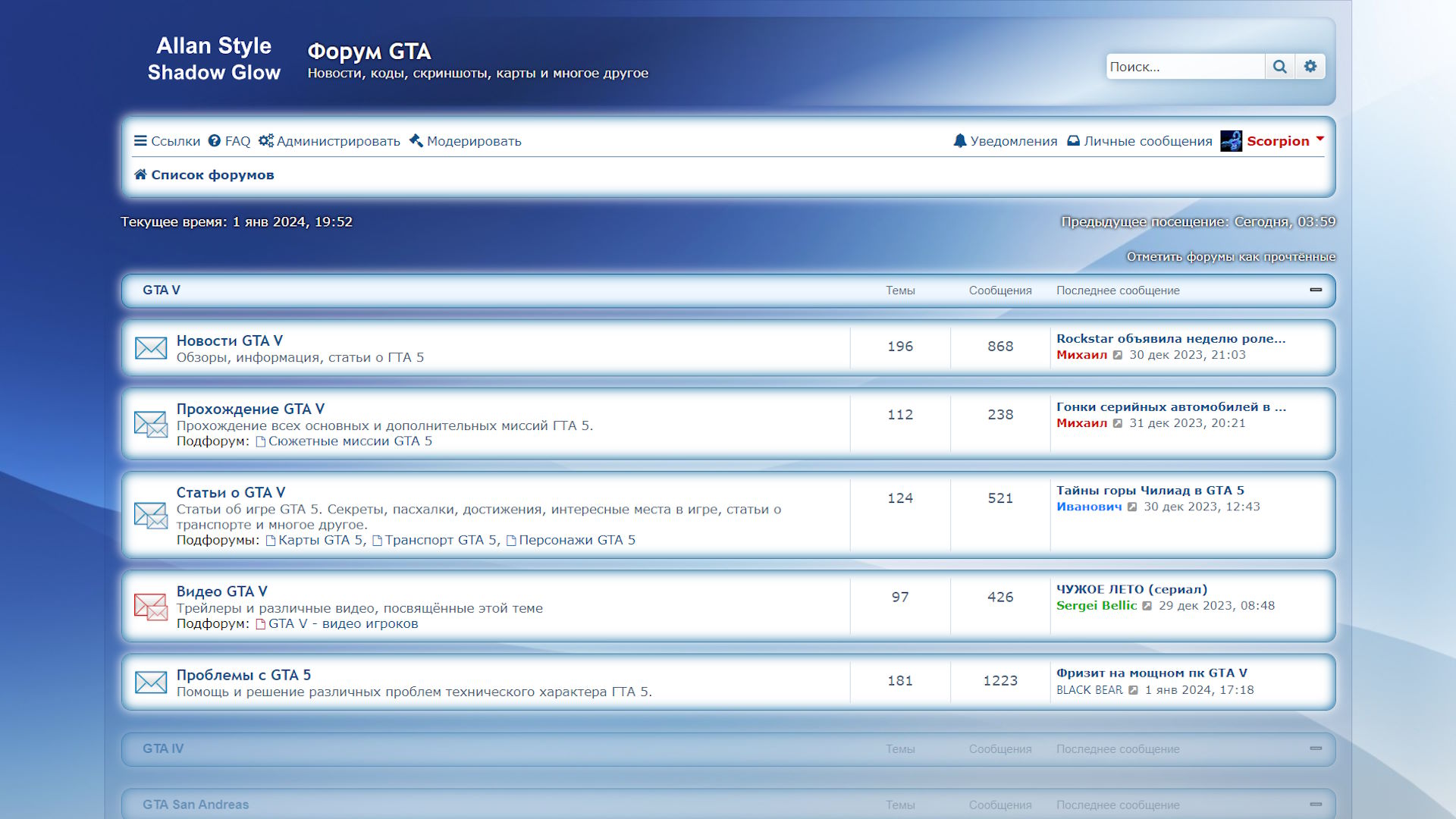1456x819 pixels.
Task: Click Отметить форумы как прочтённые
Action: pos(1231,257)
